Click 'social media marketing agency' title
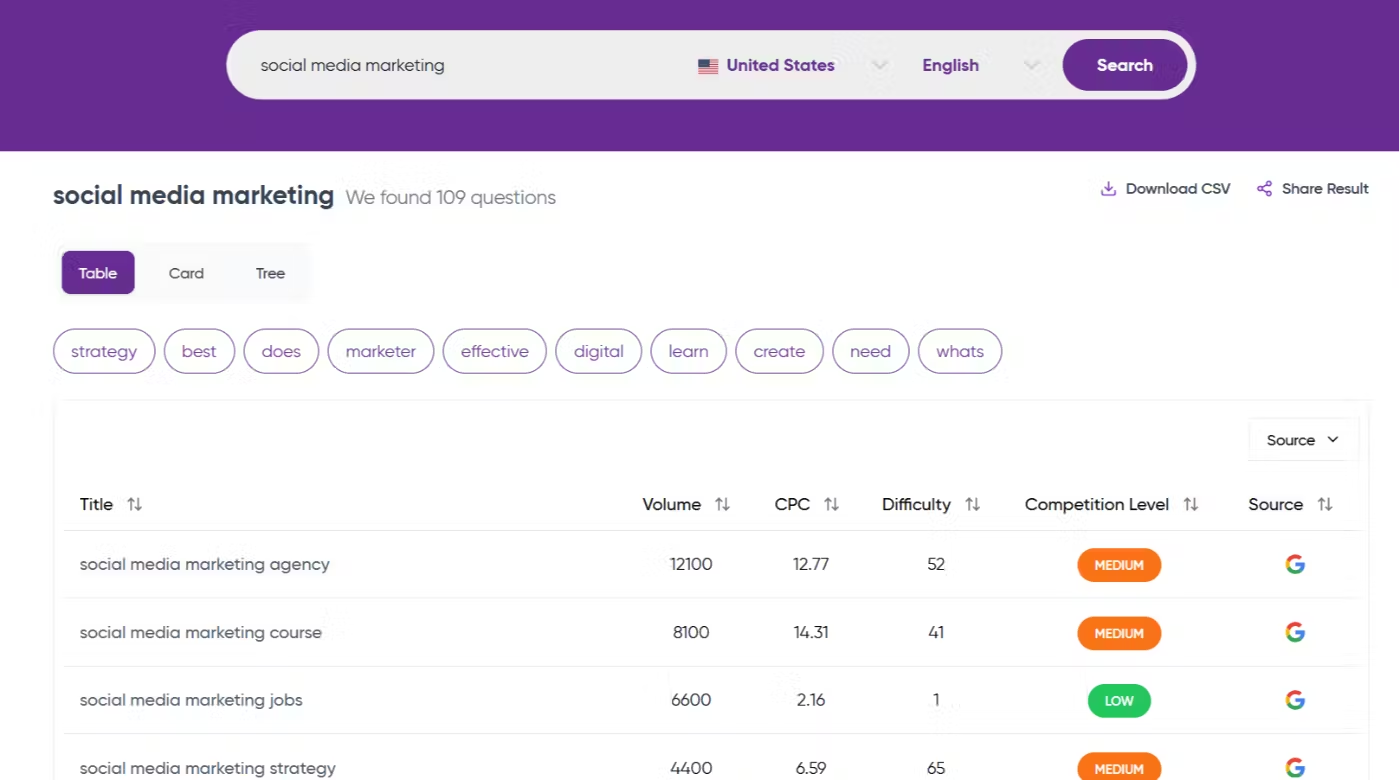 coord(205,564)
